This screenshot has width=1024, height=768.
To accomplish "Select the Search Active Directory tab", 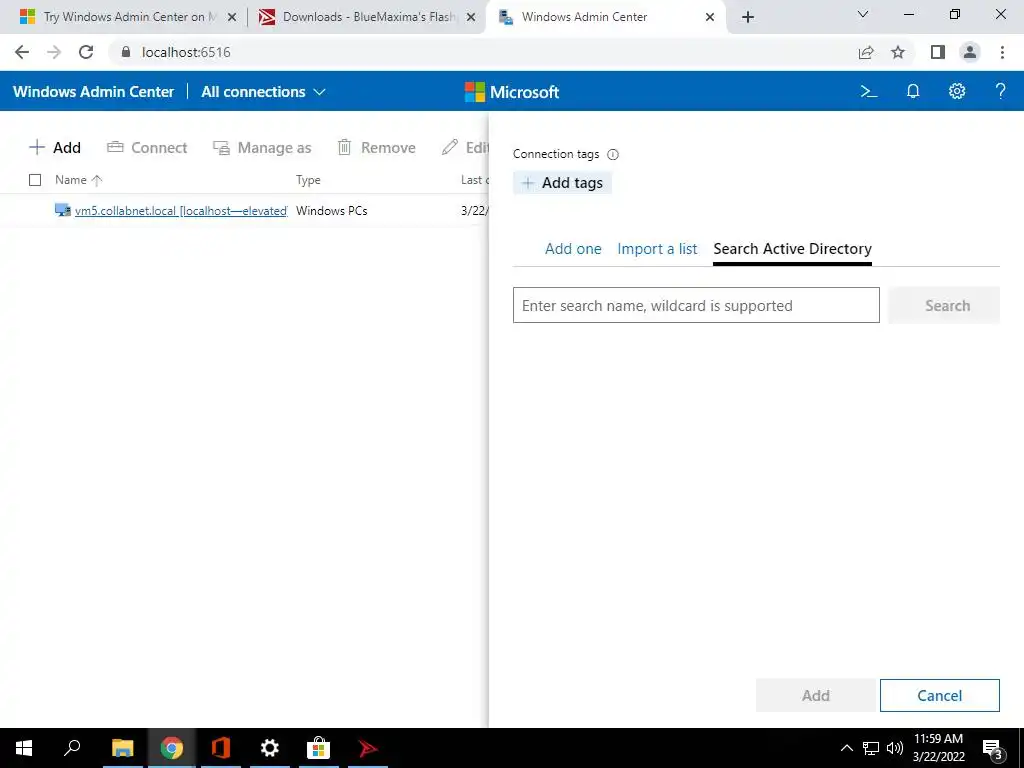I will (792, 249).
